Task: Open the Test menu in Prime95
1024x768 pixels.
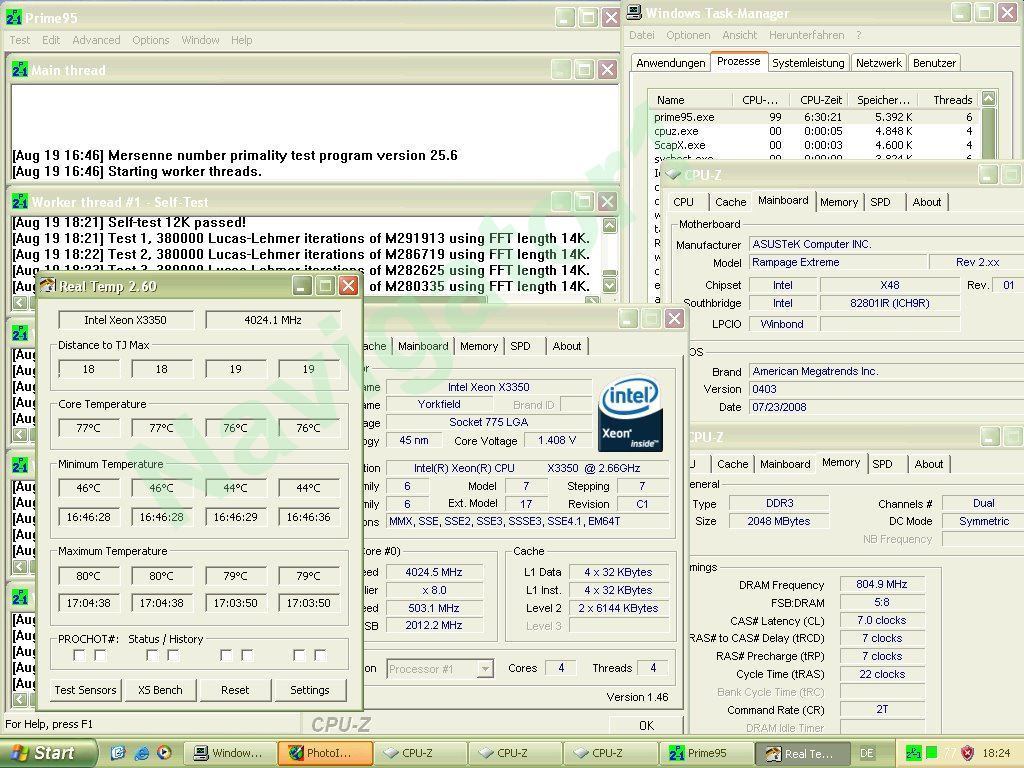Action: [20, 40]
